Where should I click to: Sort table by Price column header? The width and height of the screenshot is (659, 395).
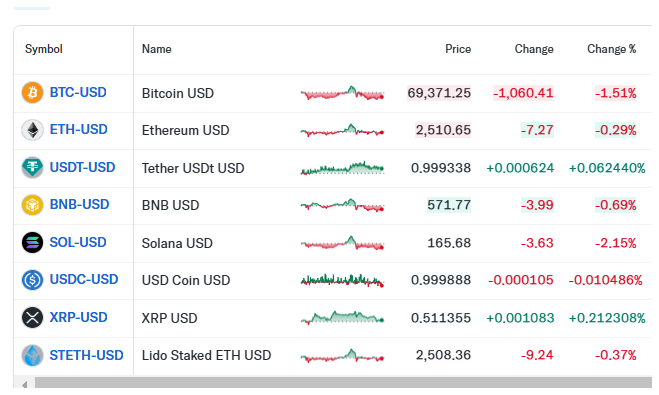coord(458,49)
